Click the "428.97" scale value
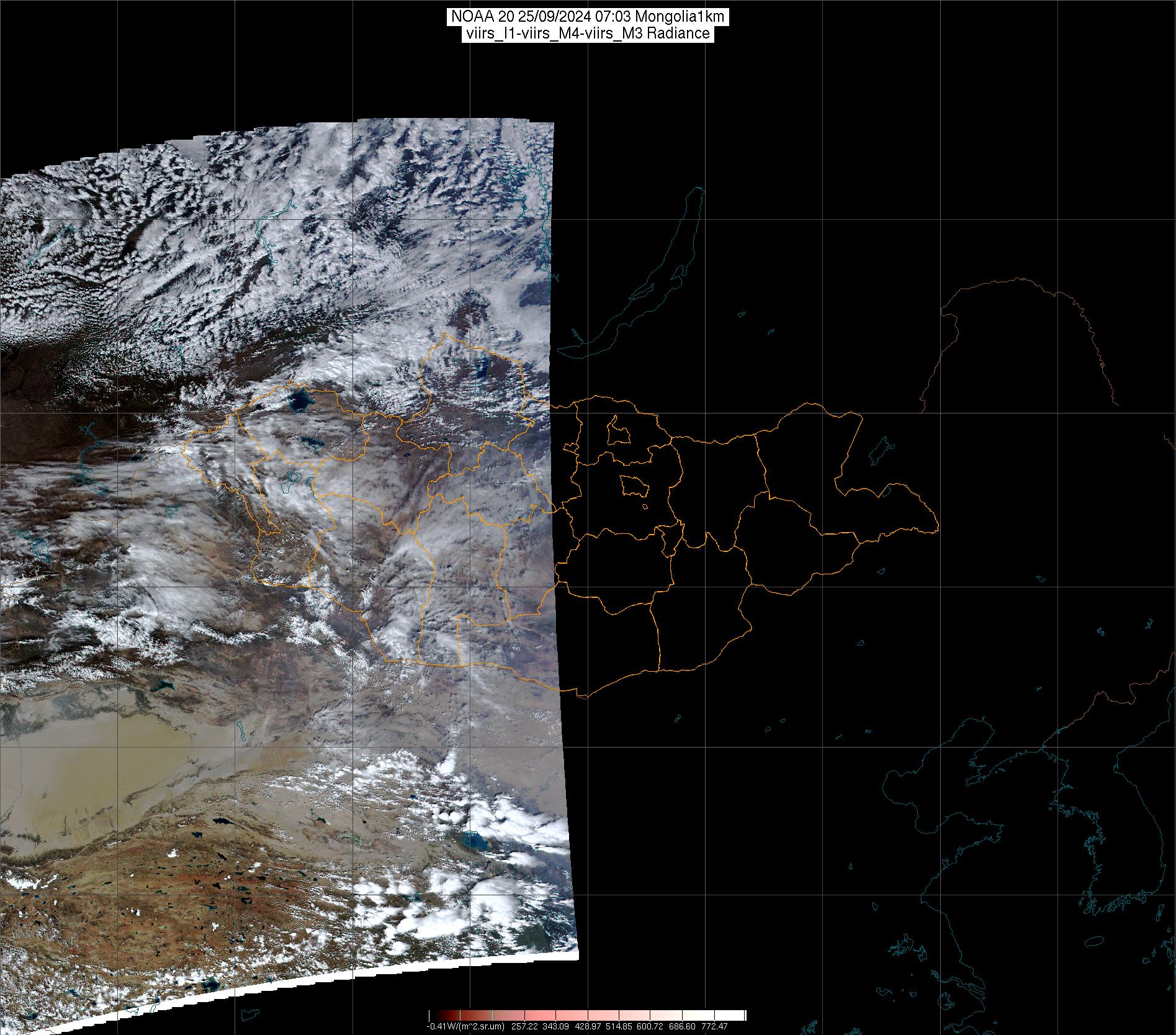 point(588,1026)
